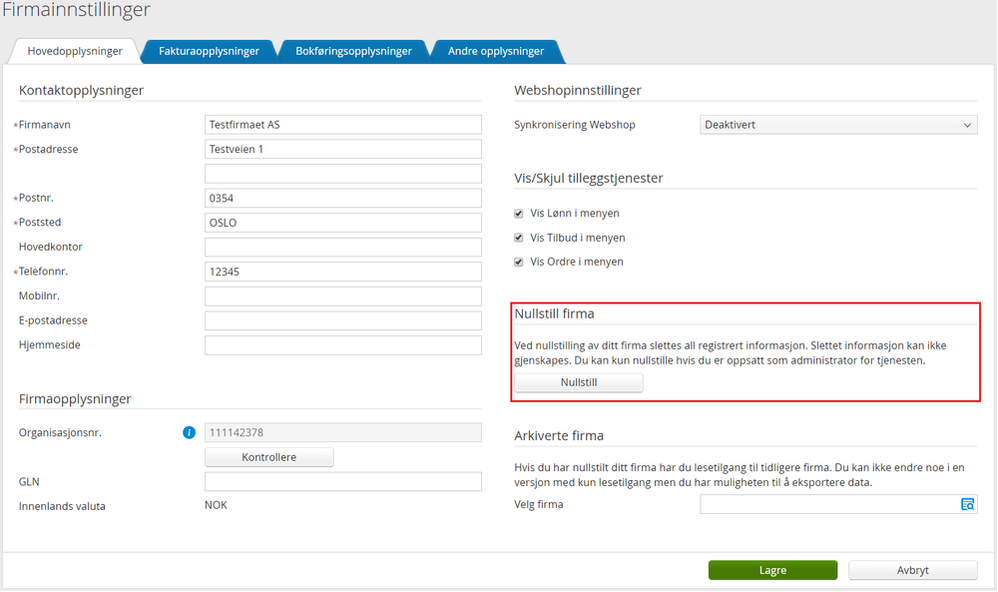The width and height of the screenshot is (998, 592).
Task: Click the GLN input field
Action: (x=343, y=482)
